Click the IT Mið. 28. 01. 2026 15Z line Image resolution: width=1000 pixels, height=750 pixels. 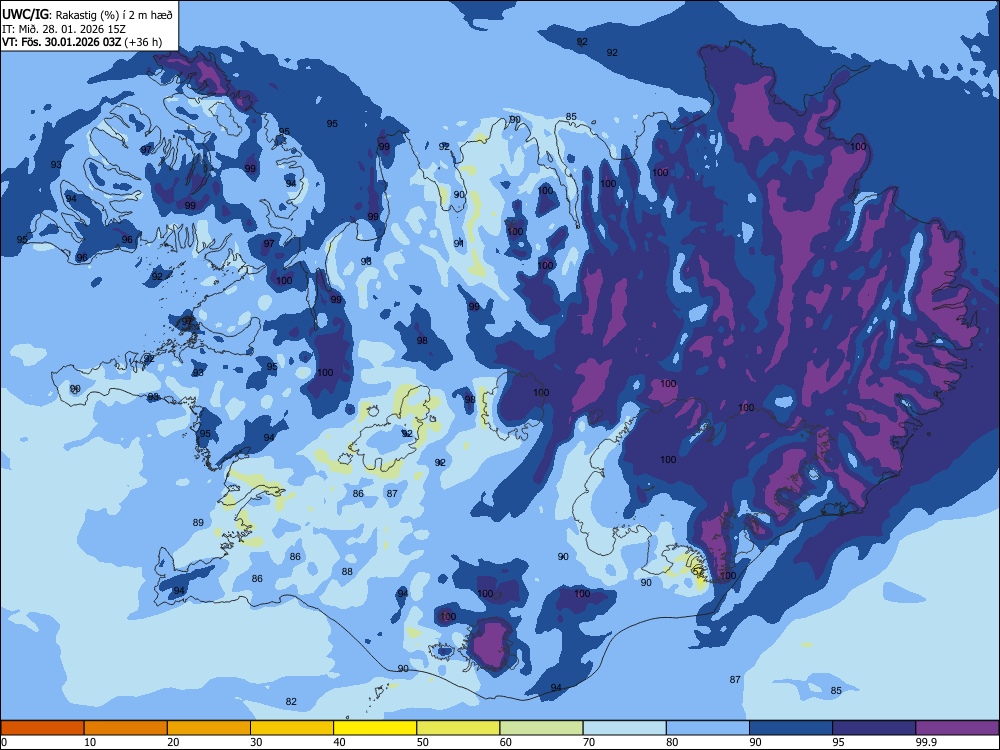pyautogui.click(x=64, y=29)
